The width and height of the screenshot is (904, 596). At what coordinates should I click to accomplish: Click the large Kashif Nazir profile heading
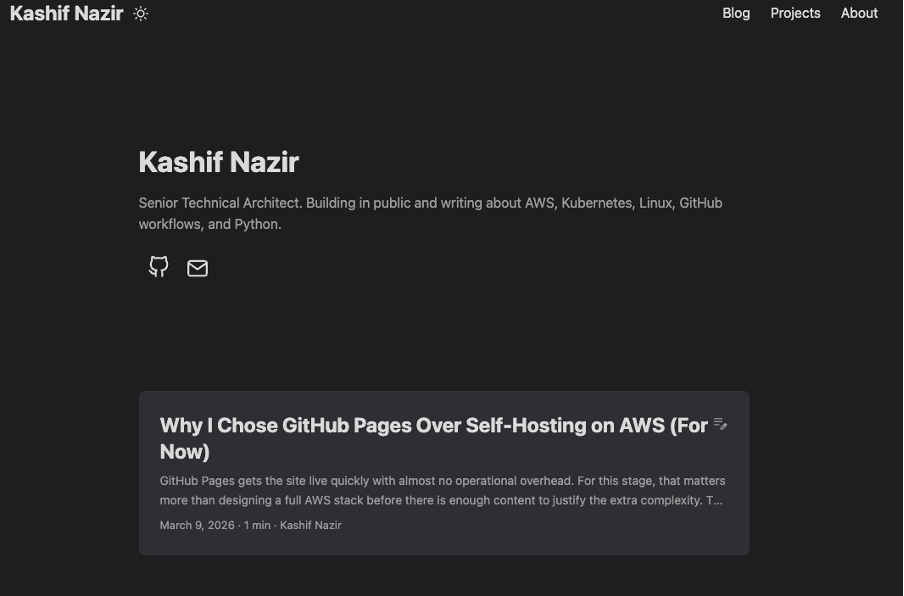[218, 162]
